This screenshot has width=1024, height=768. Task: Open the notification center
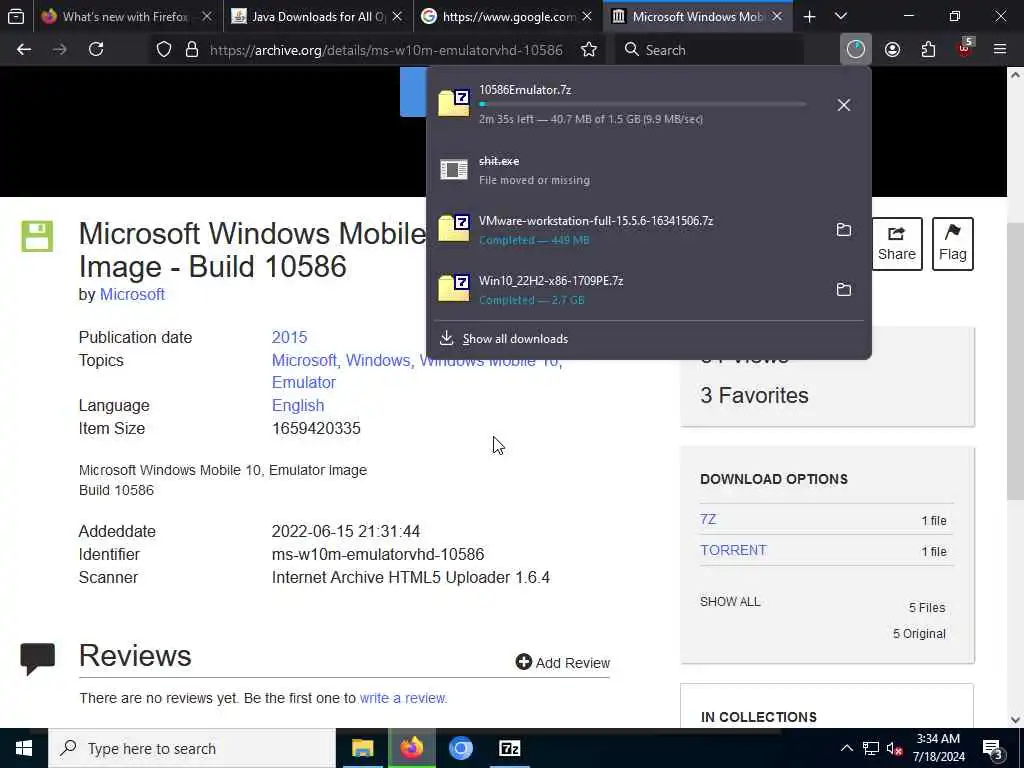click(x=993, y=750)
